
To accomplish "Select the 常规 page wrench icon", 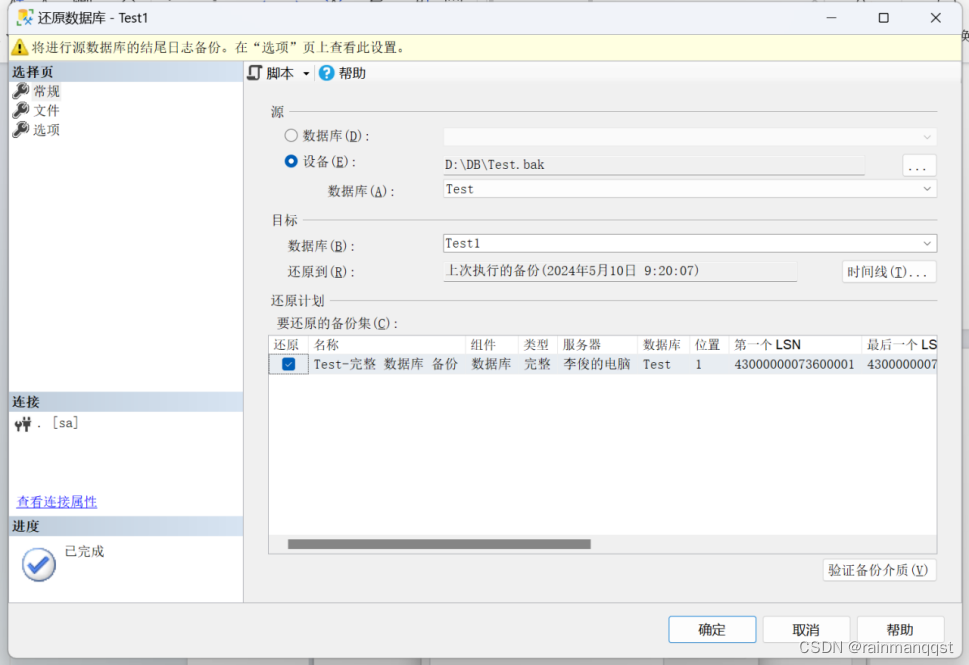I will point(21,91).
